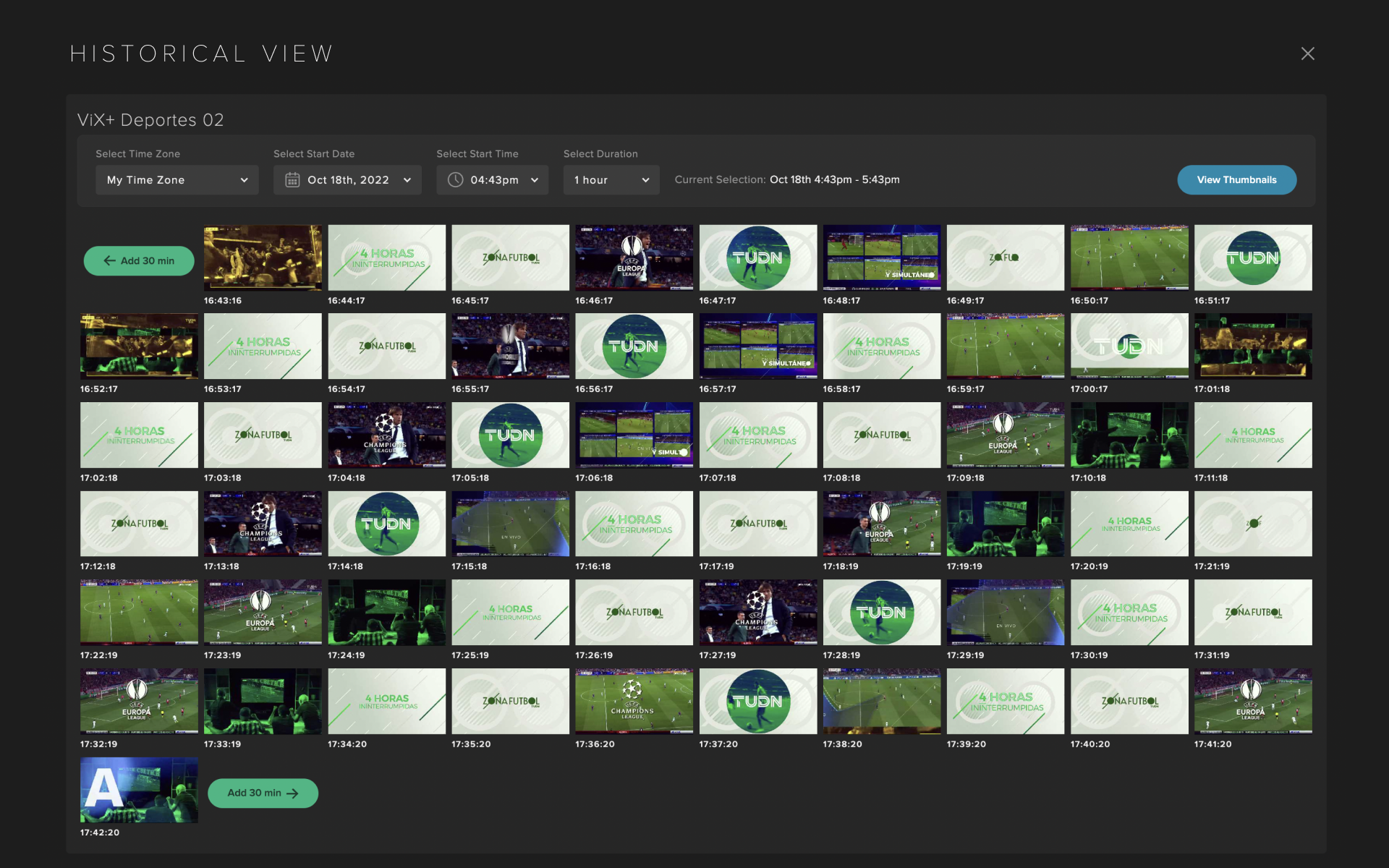Screen dimensions: 1389x868
Task: Open the soccer pitch thumbnail at 16:50:17
Action: [x=1129, y=258]
